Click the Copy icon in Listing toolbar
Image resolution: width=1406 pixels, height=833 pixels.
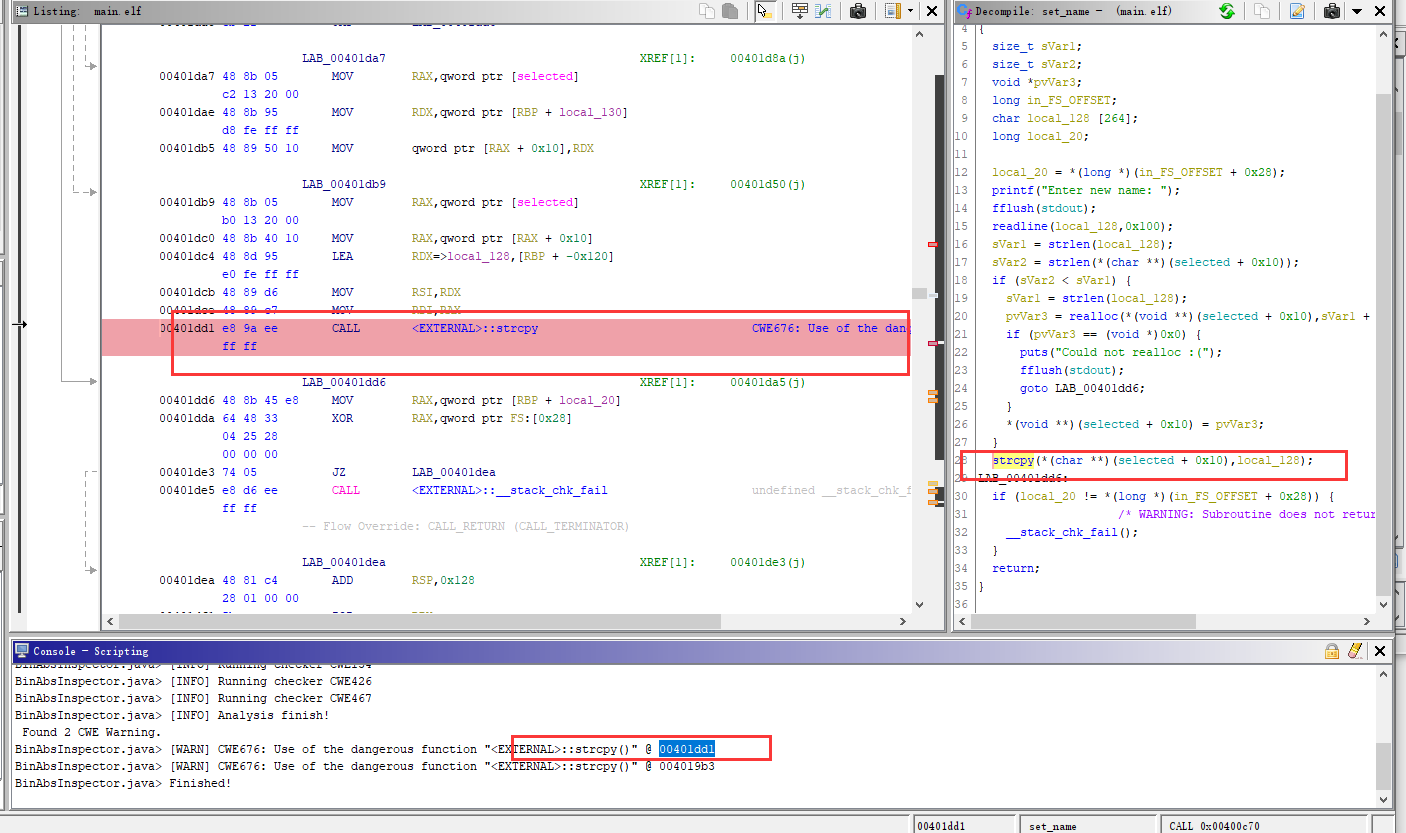[x=707, y=11]
